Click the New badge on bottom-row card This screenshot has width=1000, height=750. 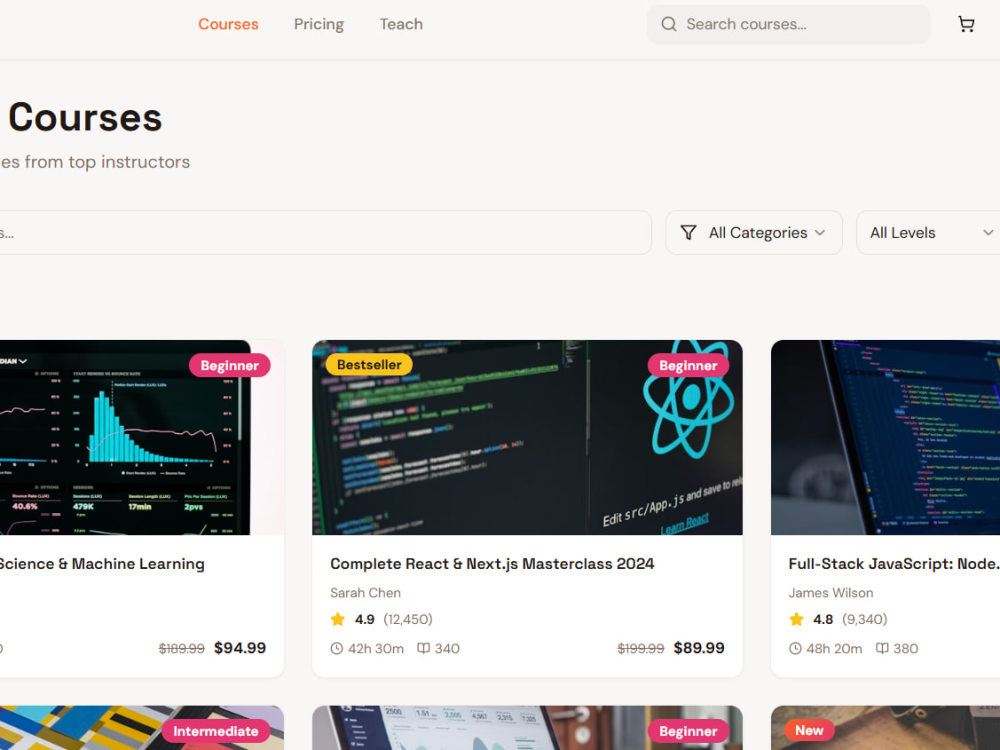pos(809,730)
